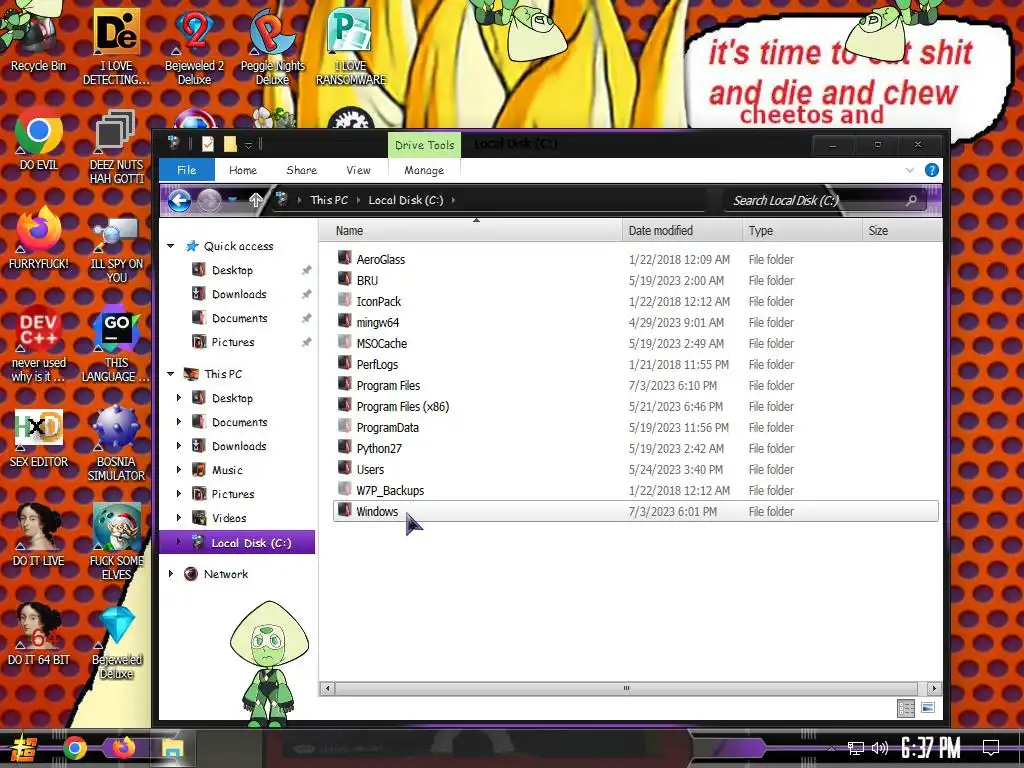
Task: Open the network tray icon
Action: coord(856,748)
